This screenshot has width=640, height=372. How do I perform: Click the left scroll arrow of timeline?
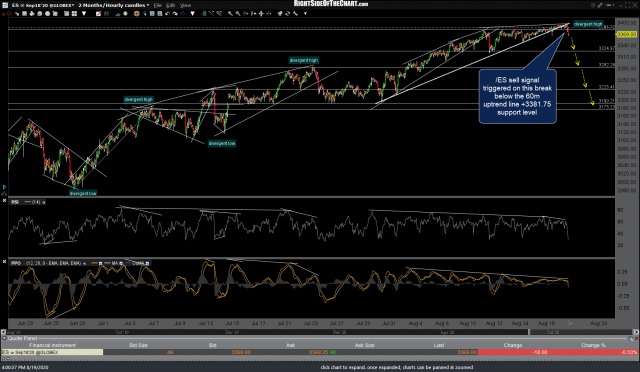coord(3,332)
